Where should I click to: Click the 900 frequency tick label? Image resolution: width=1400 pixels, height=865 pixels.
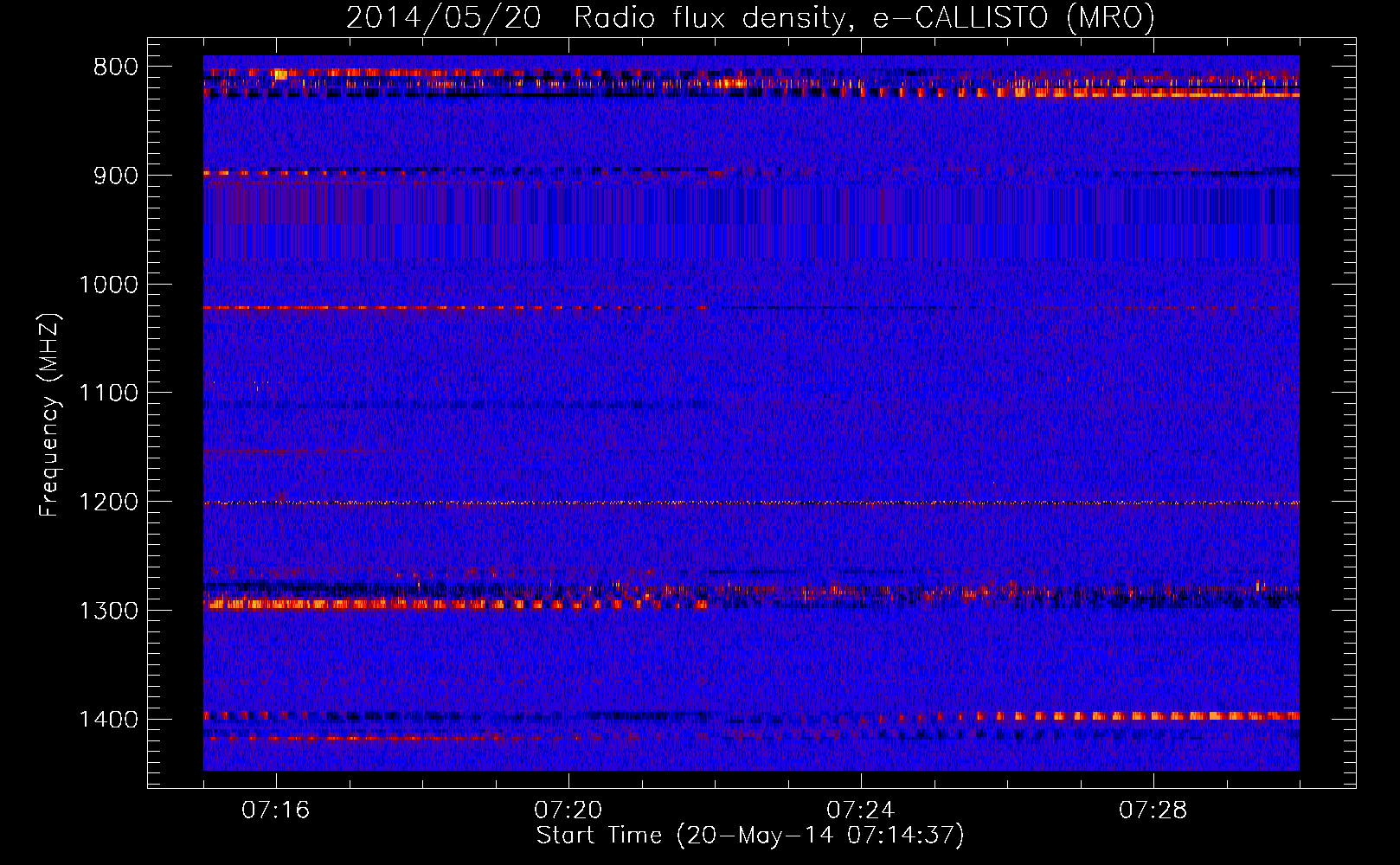point(116,176)
